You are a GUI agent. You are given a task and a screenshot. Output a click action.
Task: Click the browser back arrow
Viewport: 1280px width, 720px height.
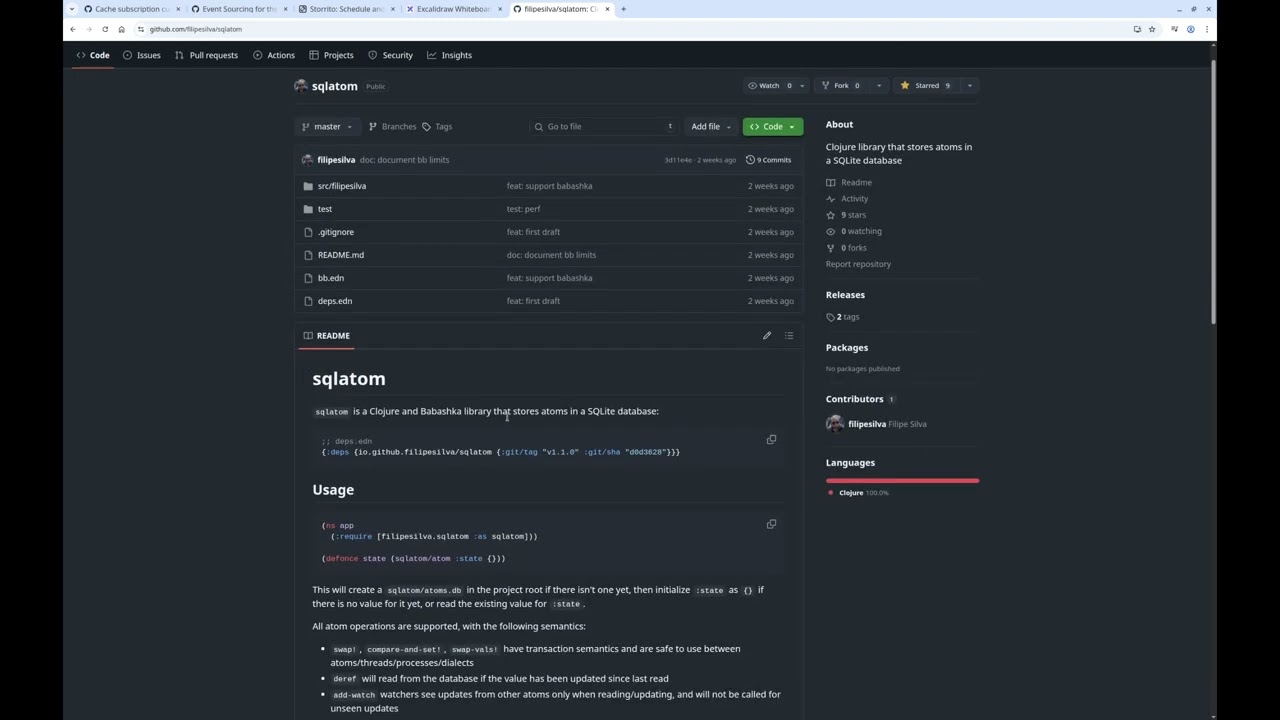pyautogui.click(x=72, y=29)
